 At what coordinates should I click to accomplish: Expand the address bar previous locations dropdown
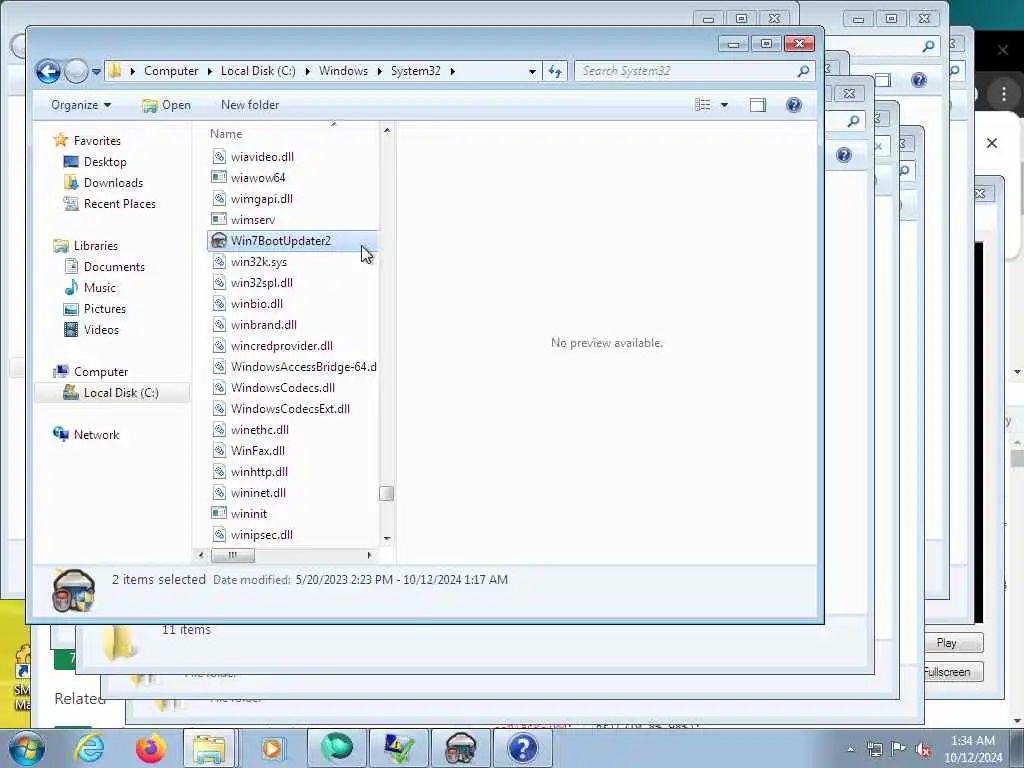[x=532, y=71]
